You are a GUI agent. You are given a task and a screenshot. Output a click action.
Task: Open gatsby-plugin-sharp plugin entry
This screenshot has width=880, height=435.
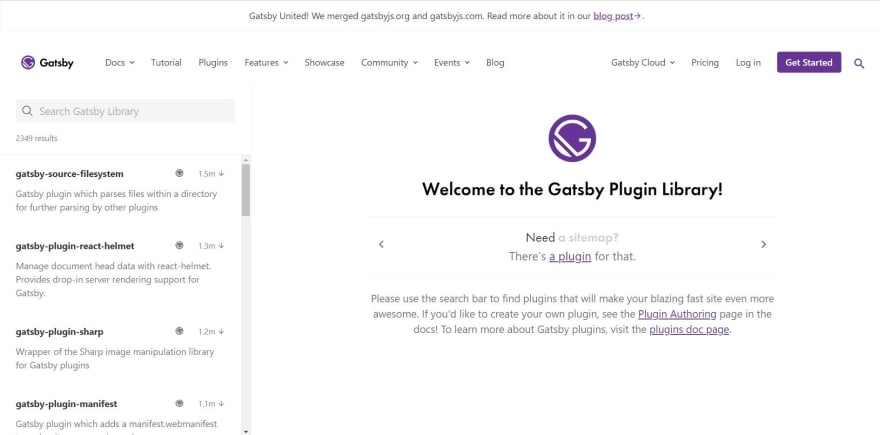coord(59,332)
